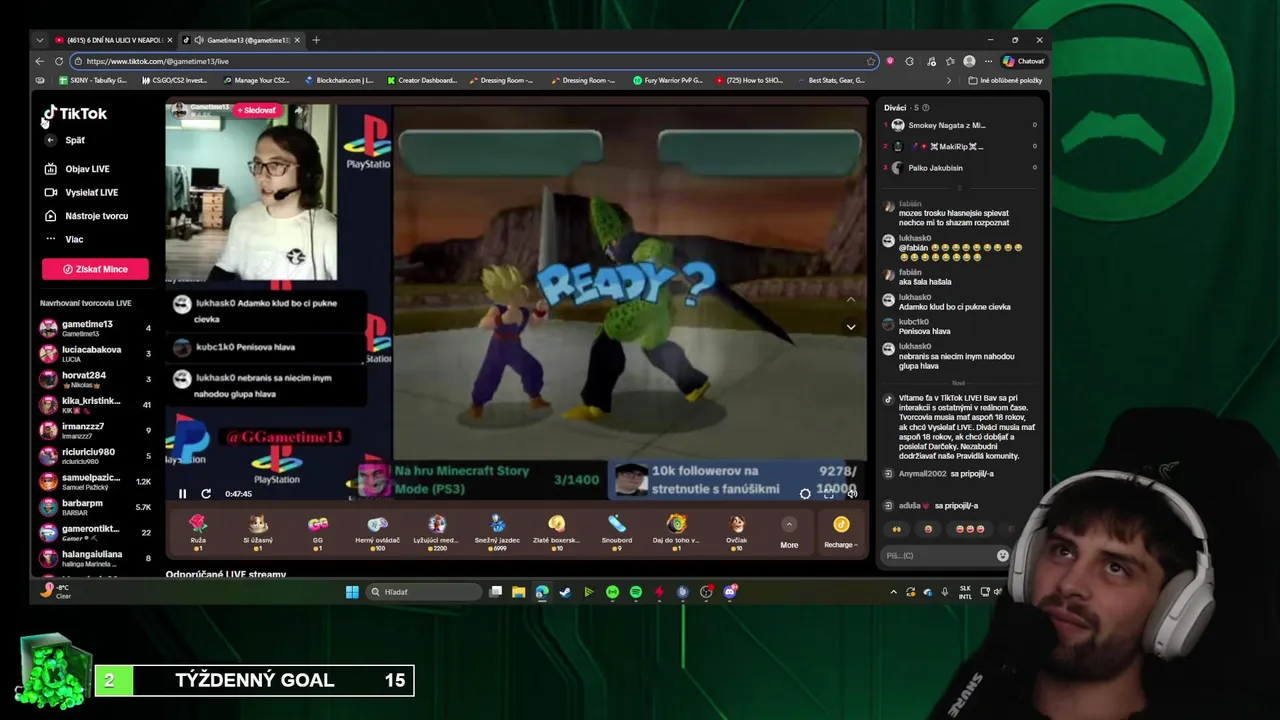The height and width of the screenshot is (720, 1280).
Task: Click the Získať Mince button
Action: (95, 269)
